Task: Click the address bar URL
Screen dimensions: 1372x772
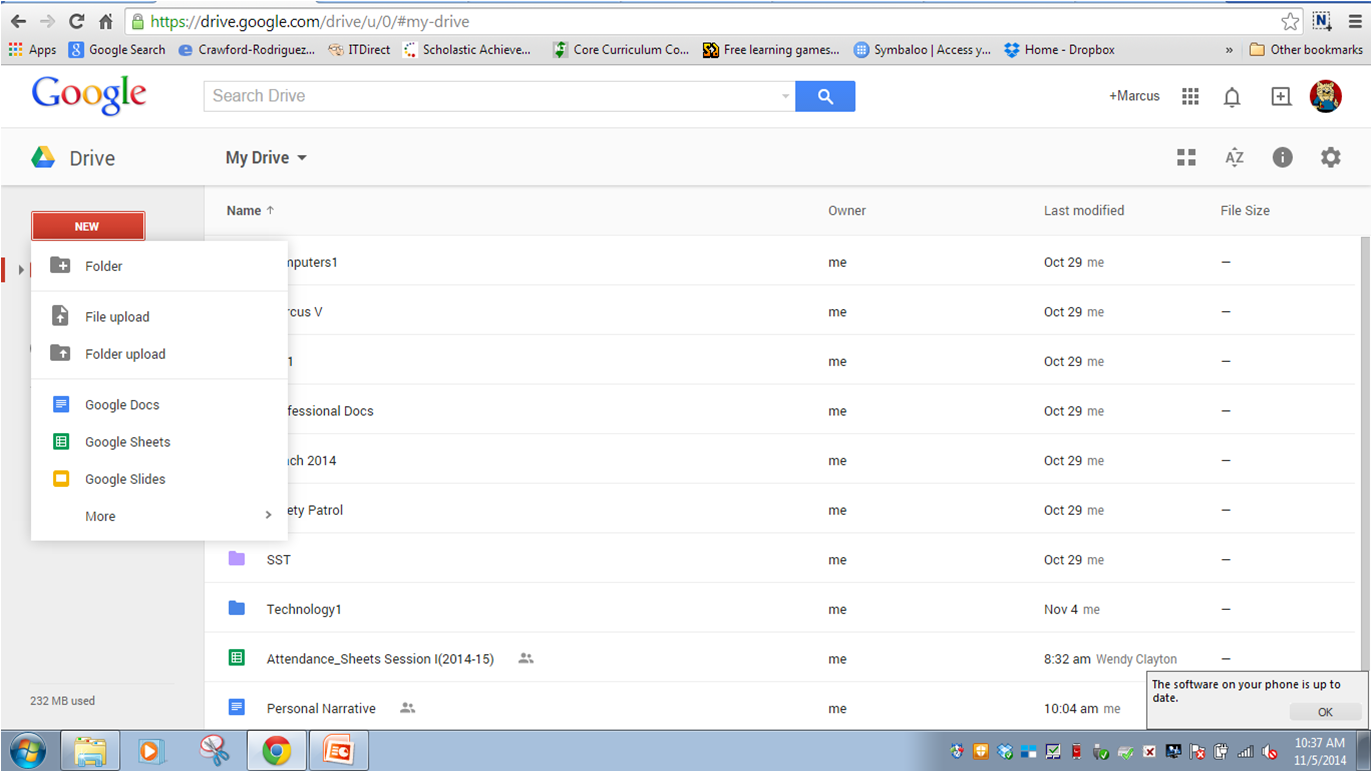Action: point(310,21)
